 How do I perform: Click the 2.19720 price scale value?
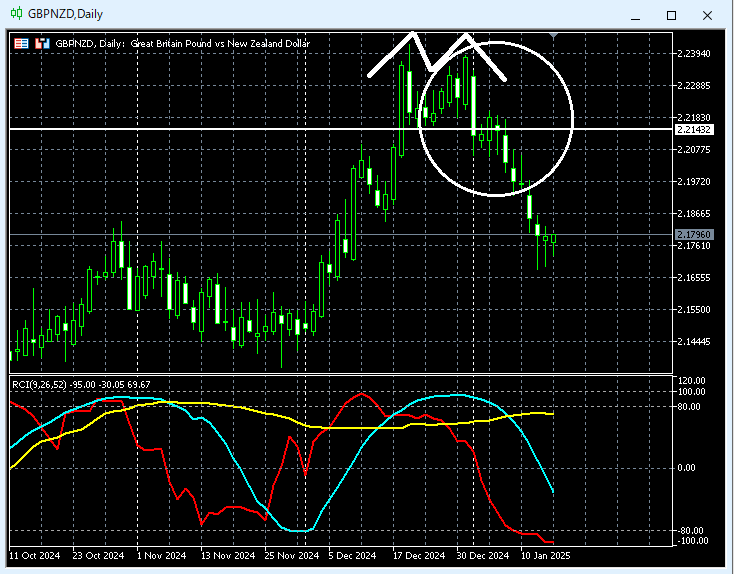tap(694, 182)
